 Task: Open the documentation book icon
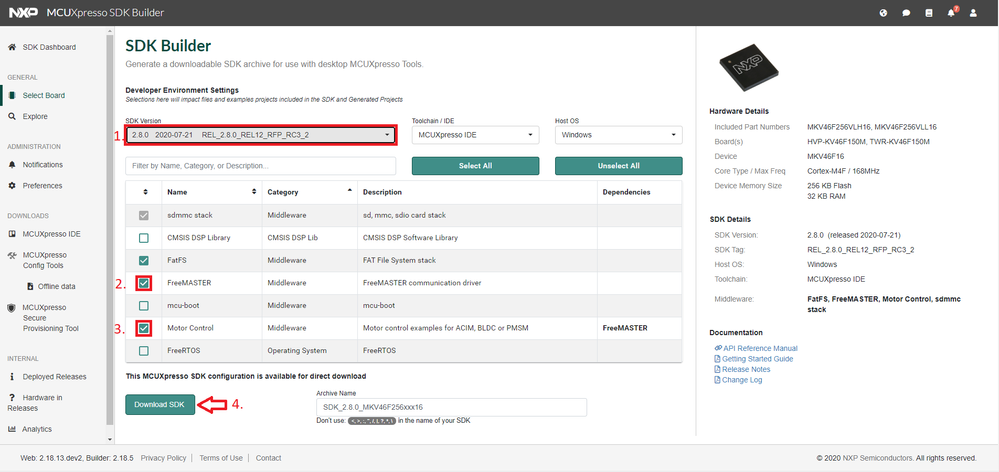(928, 13)
